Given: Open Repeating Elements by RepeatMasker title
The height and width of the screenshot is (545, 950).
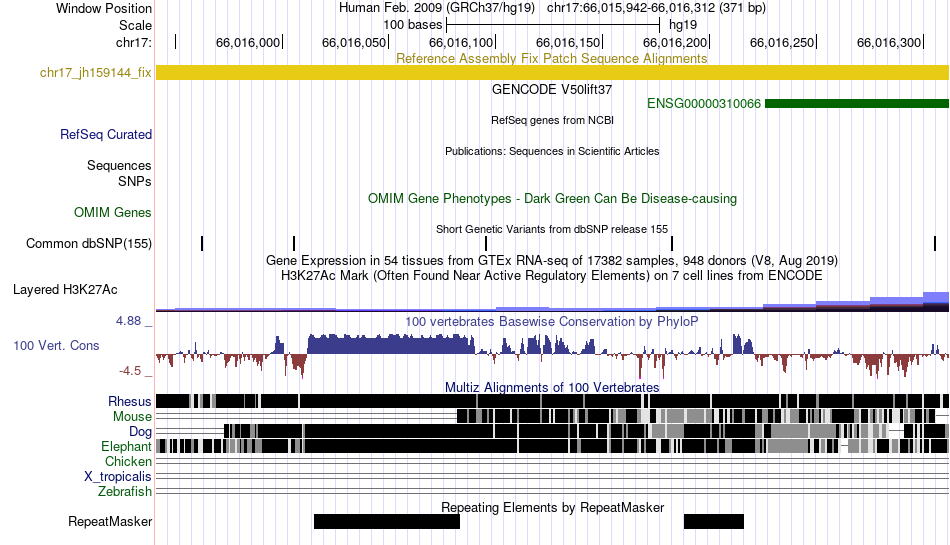Looking at the screenshot, I should point(552,507).
